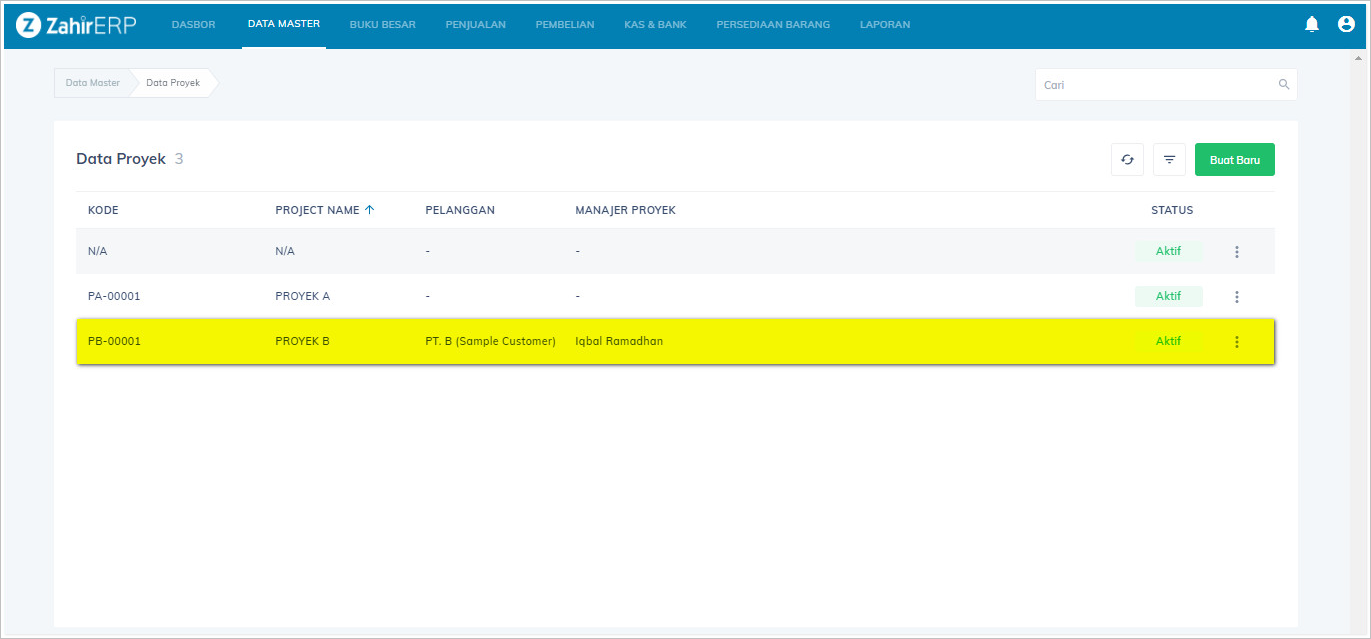Click the search magnifier icon
Viewport: 1371px width, 639px height.
click(1284, 85)
